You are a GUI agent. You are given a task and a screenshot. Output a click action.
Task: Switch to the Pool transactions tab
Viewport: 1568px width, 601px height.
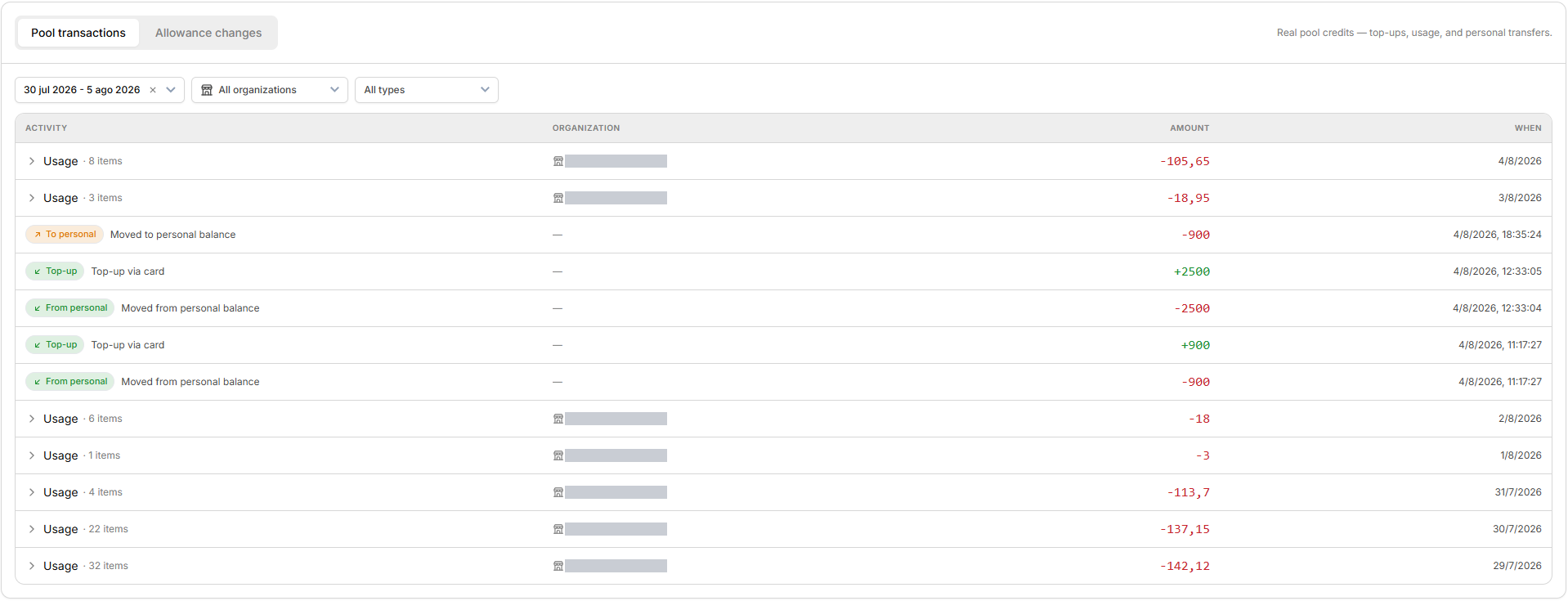78,33
